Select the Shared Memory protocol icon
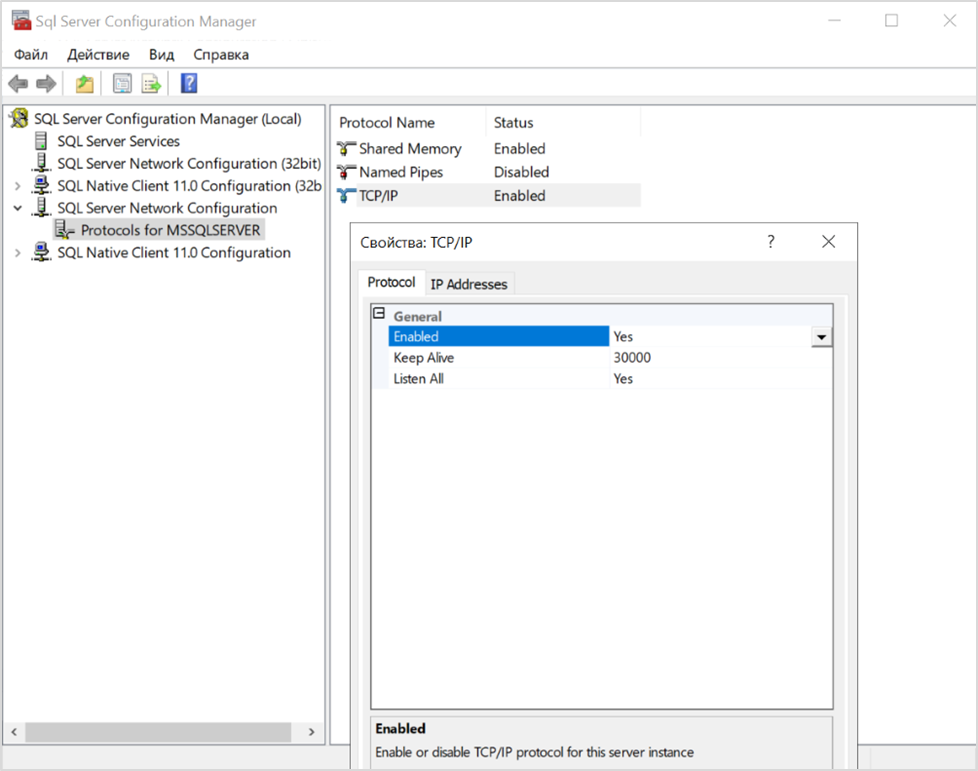 [x=346, y=148]
